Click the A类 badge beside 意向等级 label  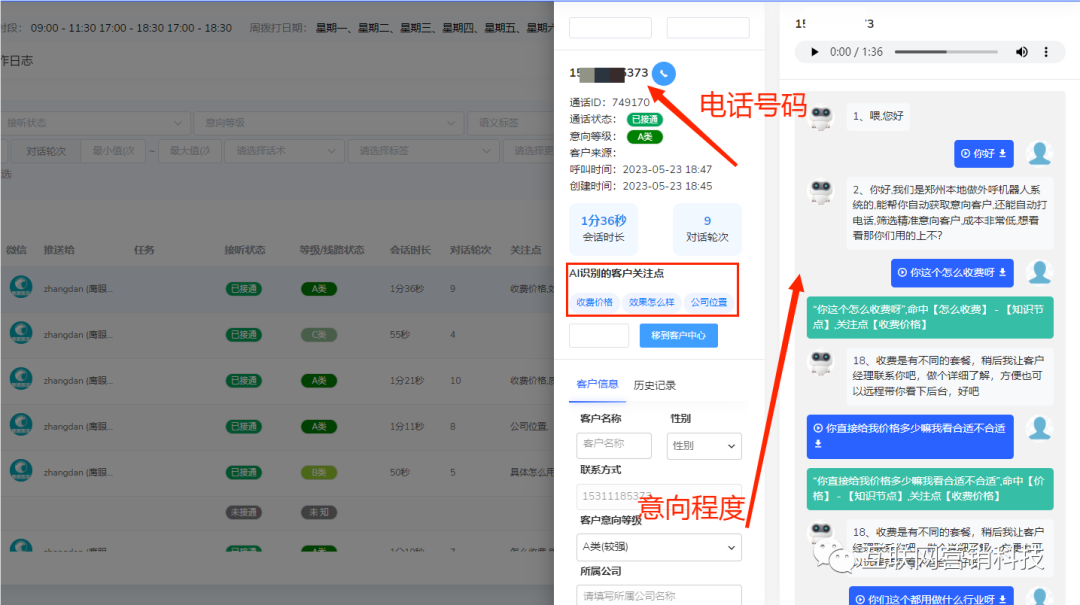tap(645, 136)
